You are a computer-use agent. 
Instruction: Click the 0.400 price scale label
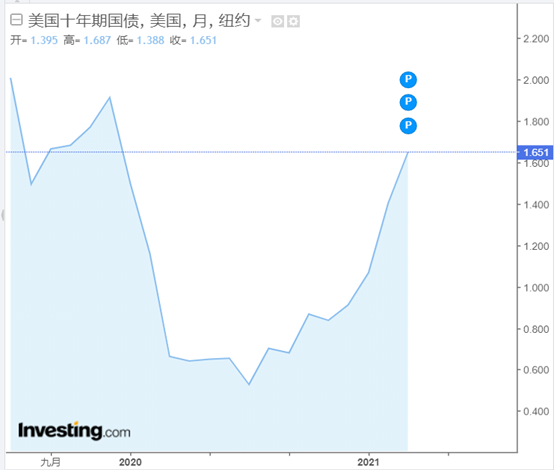(536, 411)
